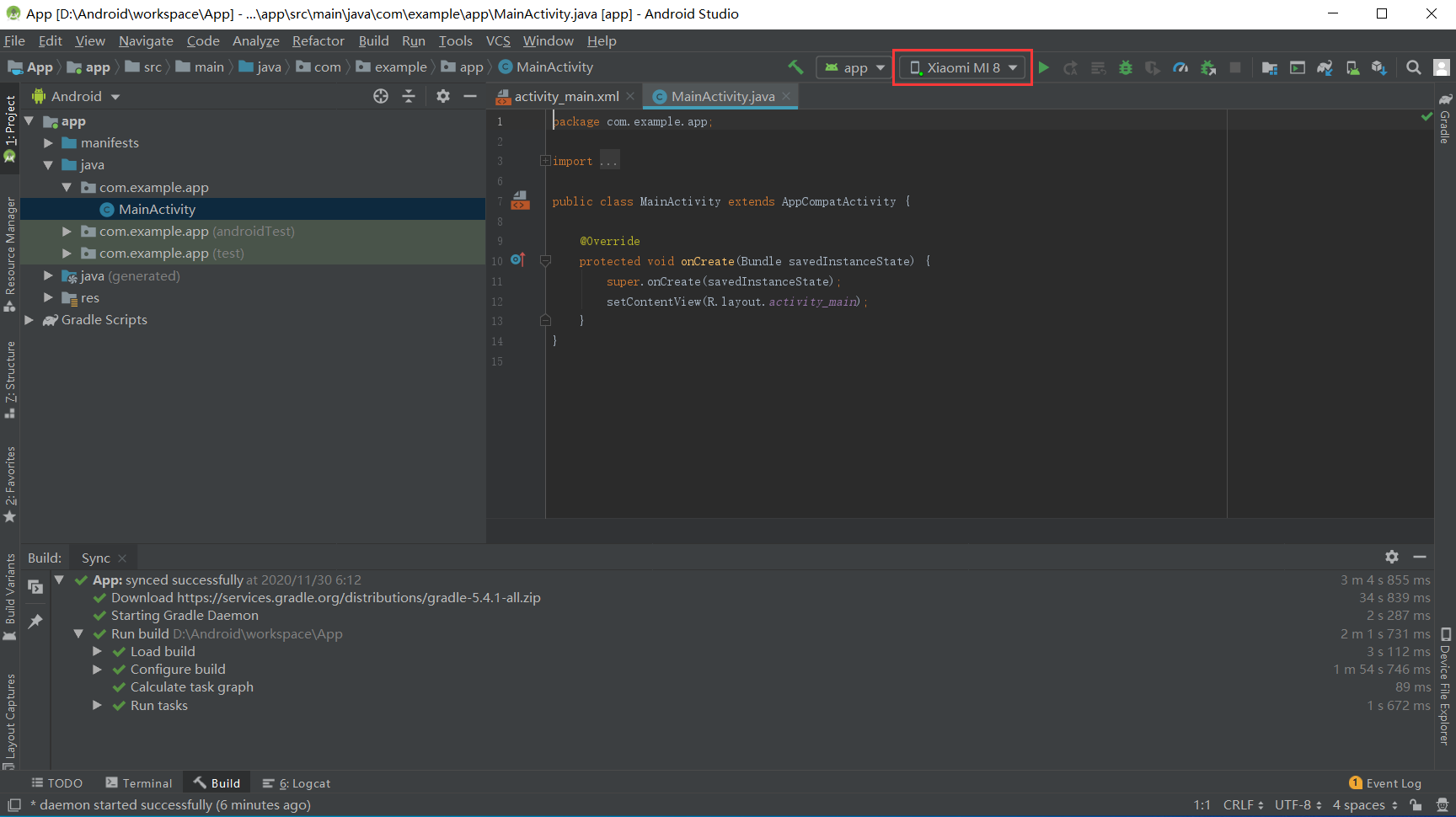The image size is (1456, 817).
Task: Open Build panel settings gear
Action: [x=1392, y=557]
